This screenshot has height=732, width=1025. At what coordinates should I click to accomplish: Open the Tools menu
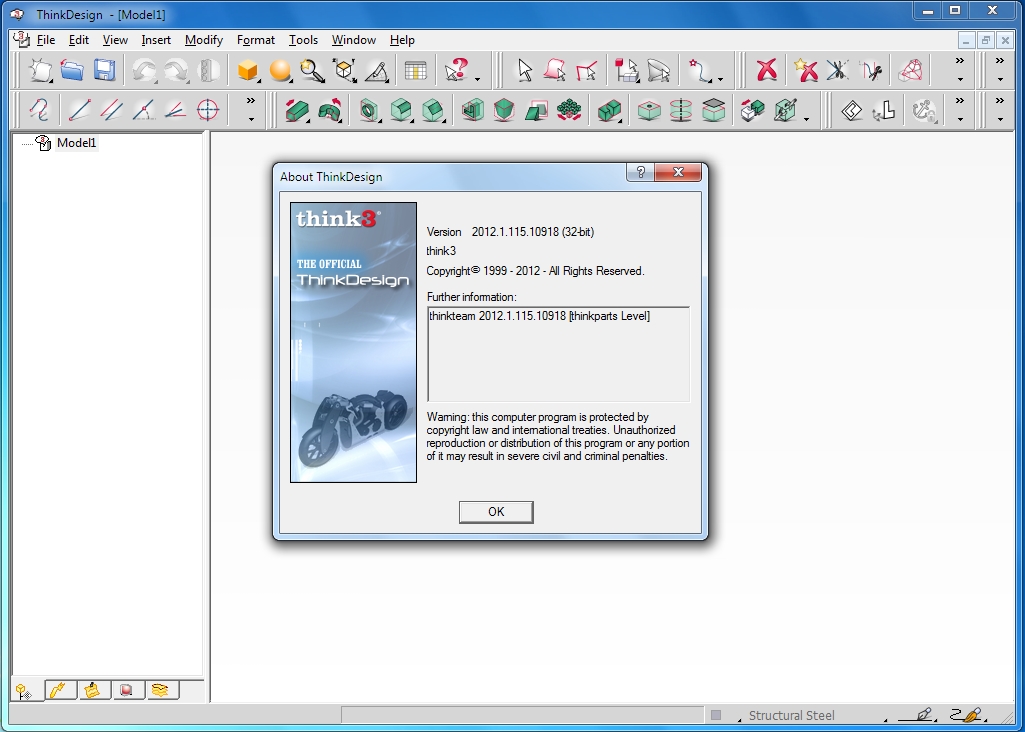pos(303,40)
